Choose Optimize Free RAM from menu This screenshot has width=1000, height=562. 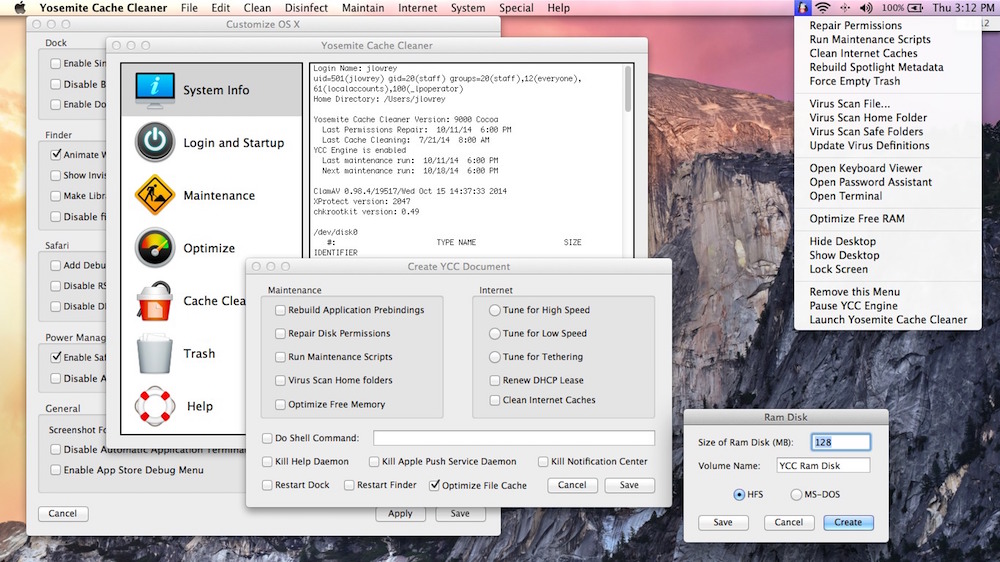tap(857, 219)
